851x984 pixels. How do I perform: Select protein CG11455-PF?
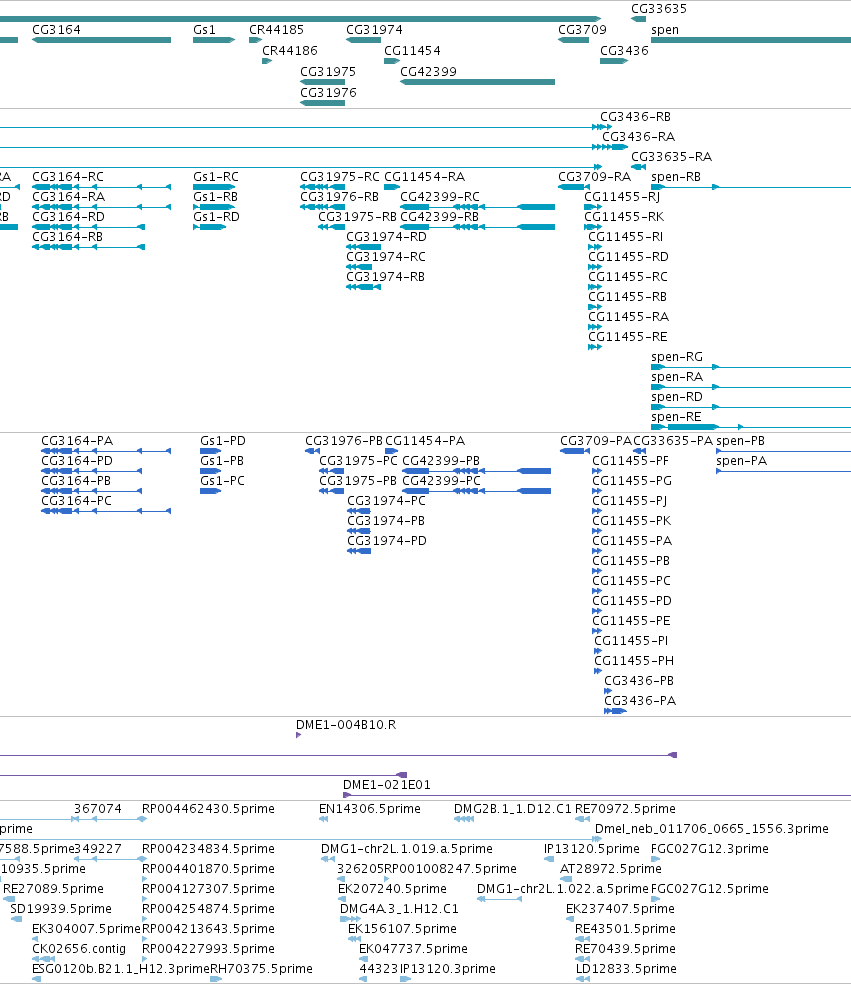pos(631,461)
